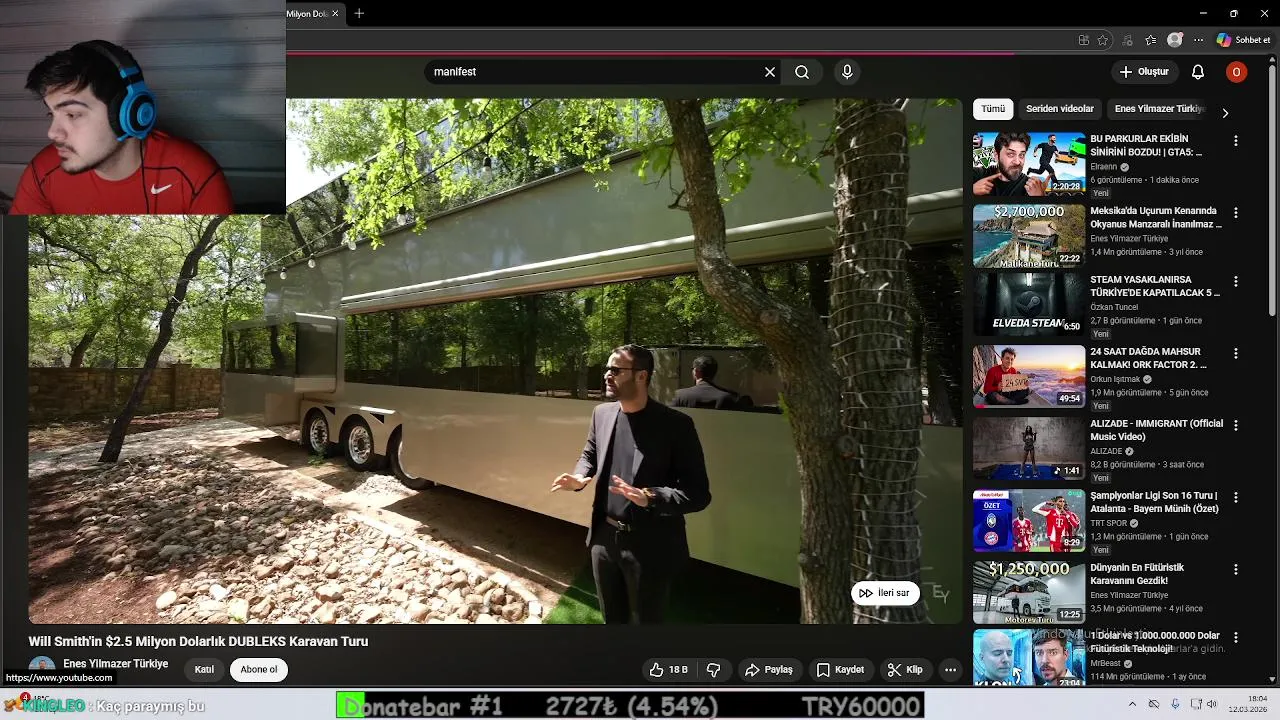Click the Orkun Işıtmak channel name
The width and height of the screenshot is (1280, 720).
1115,380
